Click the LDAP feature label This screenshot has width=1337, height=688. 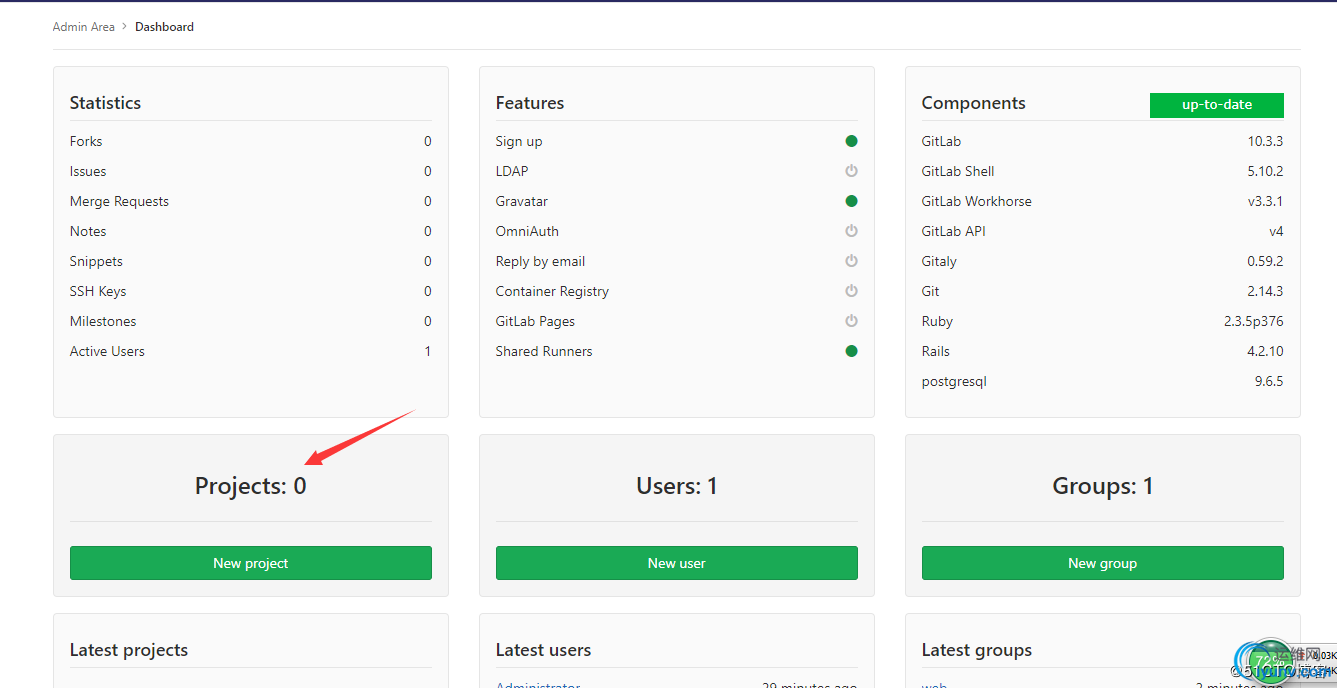pos(512,171)
